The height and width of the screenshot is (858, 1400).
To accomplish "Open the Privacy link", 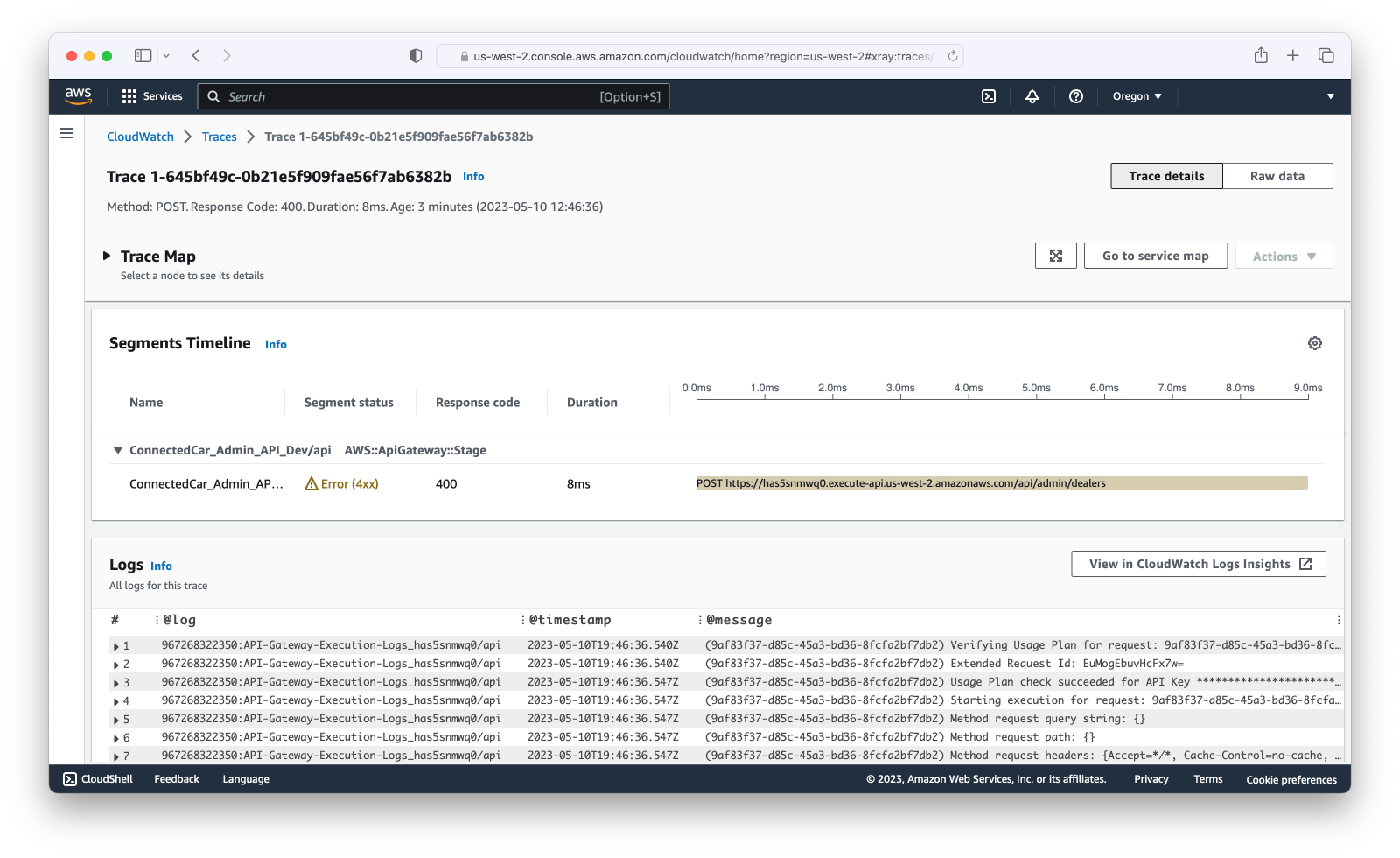I will coord(1151,779).
